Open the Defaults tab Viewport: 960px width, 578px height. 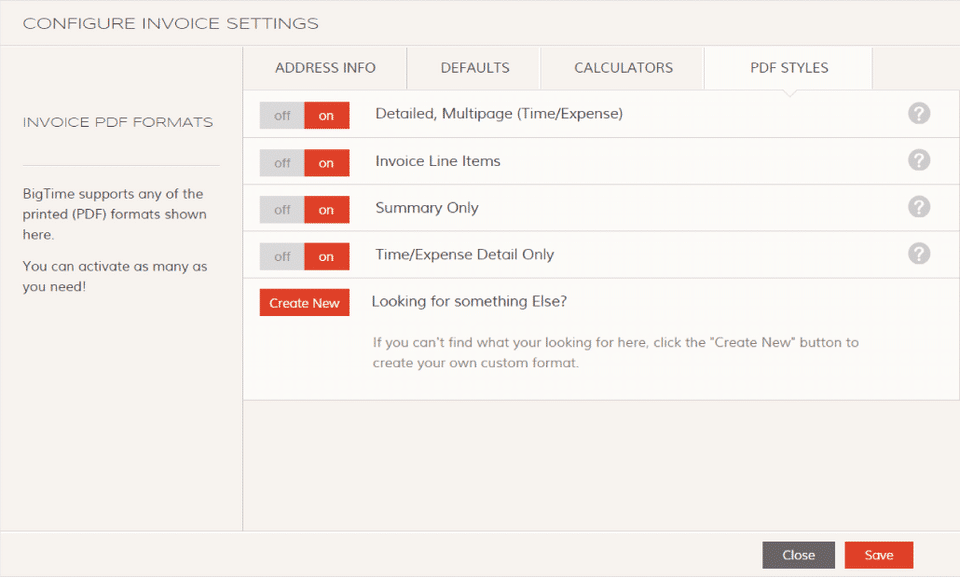coord(474,68)
